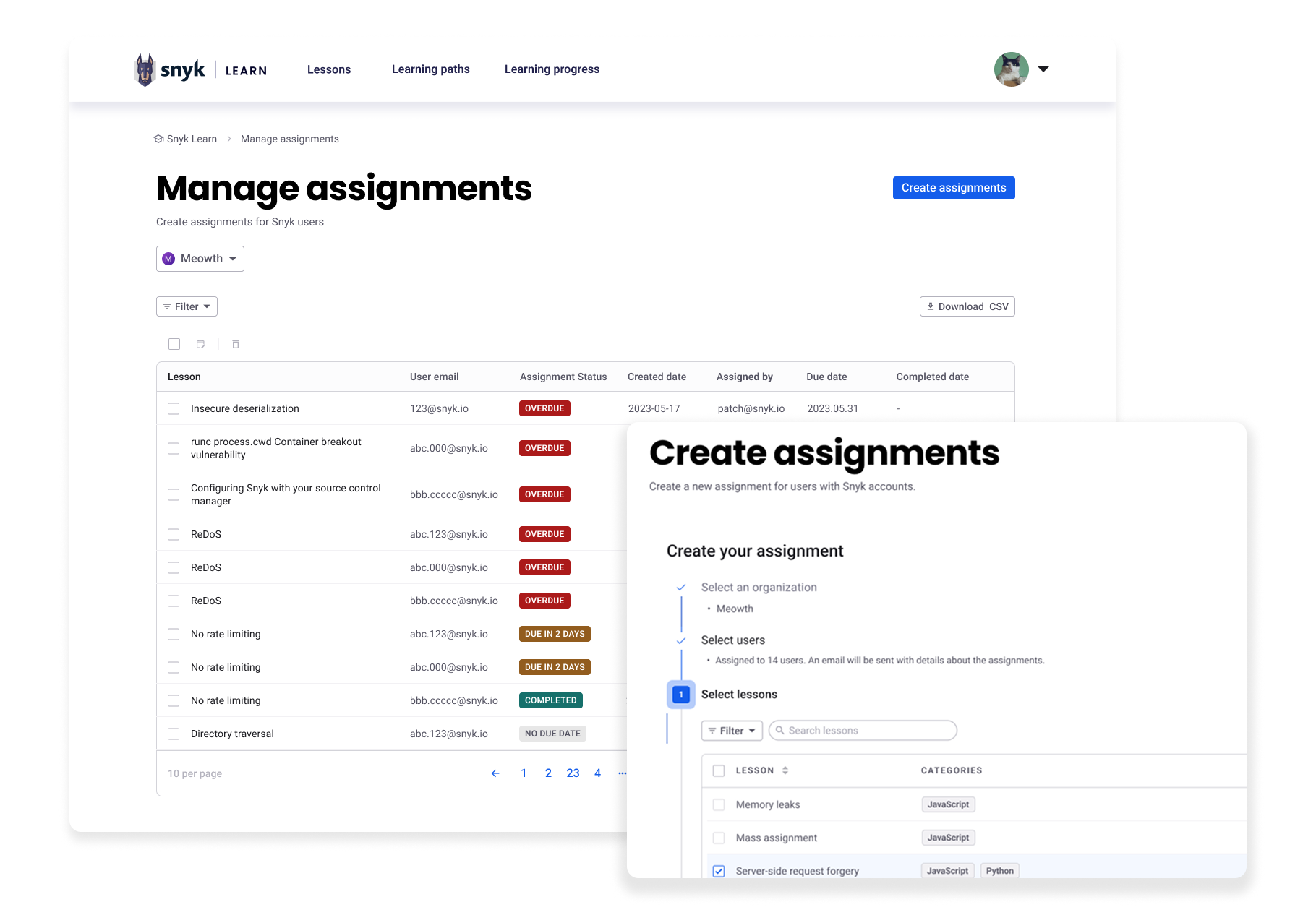Click the search magnifier icon in lessons search
This screenshot has height=915, width=1316.
coord(780,731)
